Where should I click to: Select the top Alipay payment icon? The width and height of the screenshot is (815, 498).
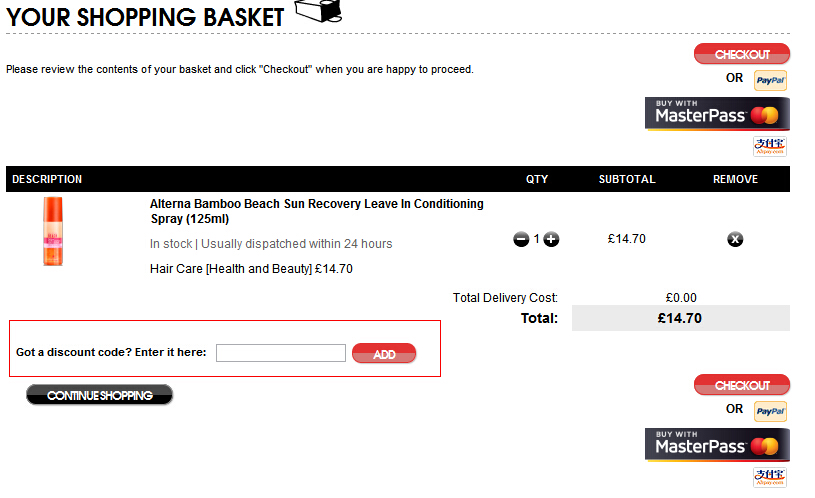[770, 146]
